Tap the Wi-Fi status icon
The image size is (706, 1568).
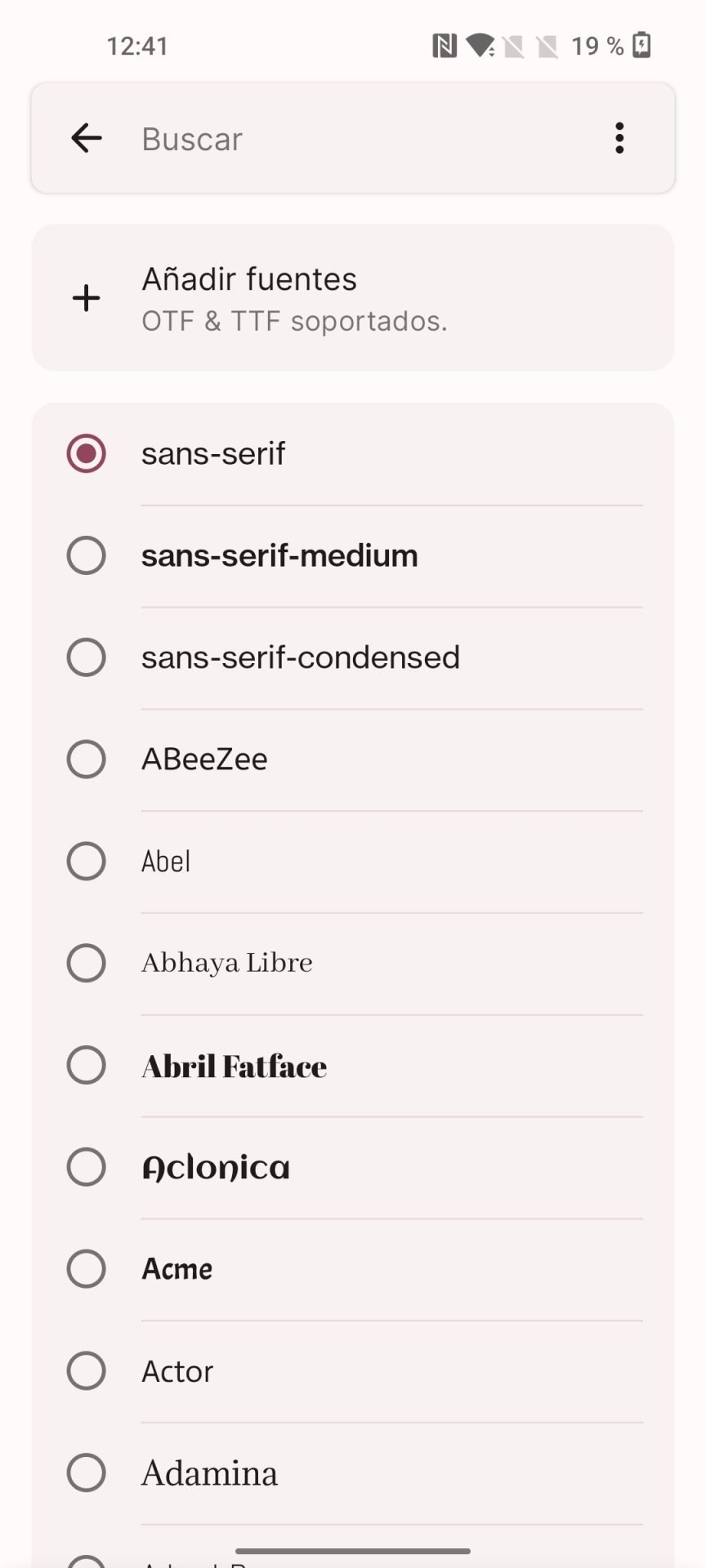pyautogui.click(x=480, y=46)
